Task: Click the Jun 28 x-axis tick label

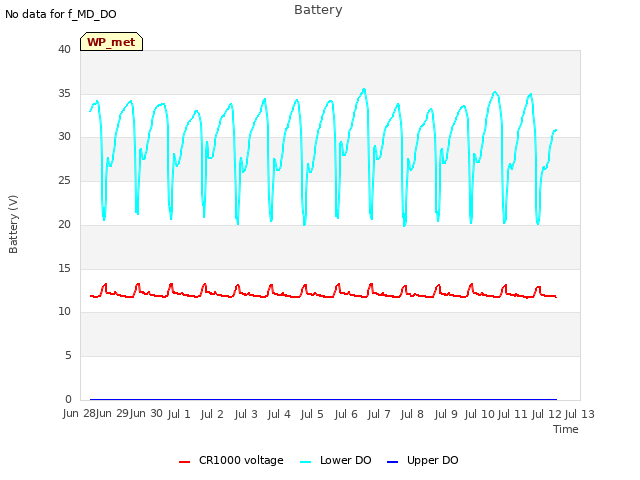Action: (79, 414)
